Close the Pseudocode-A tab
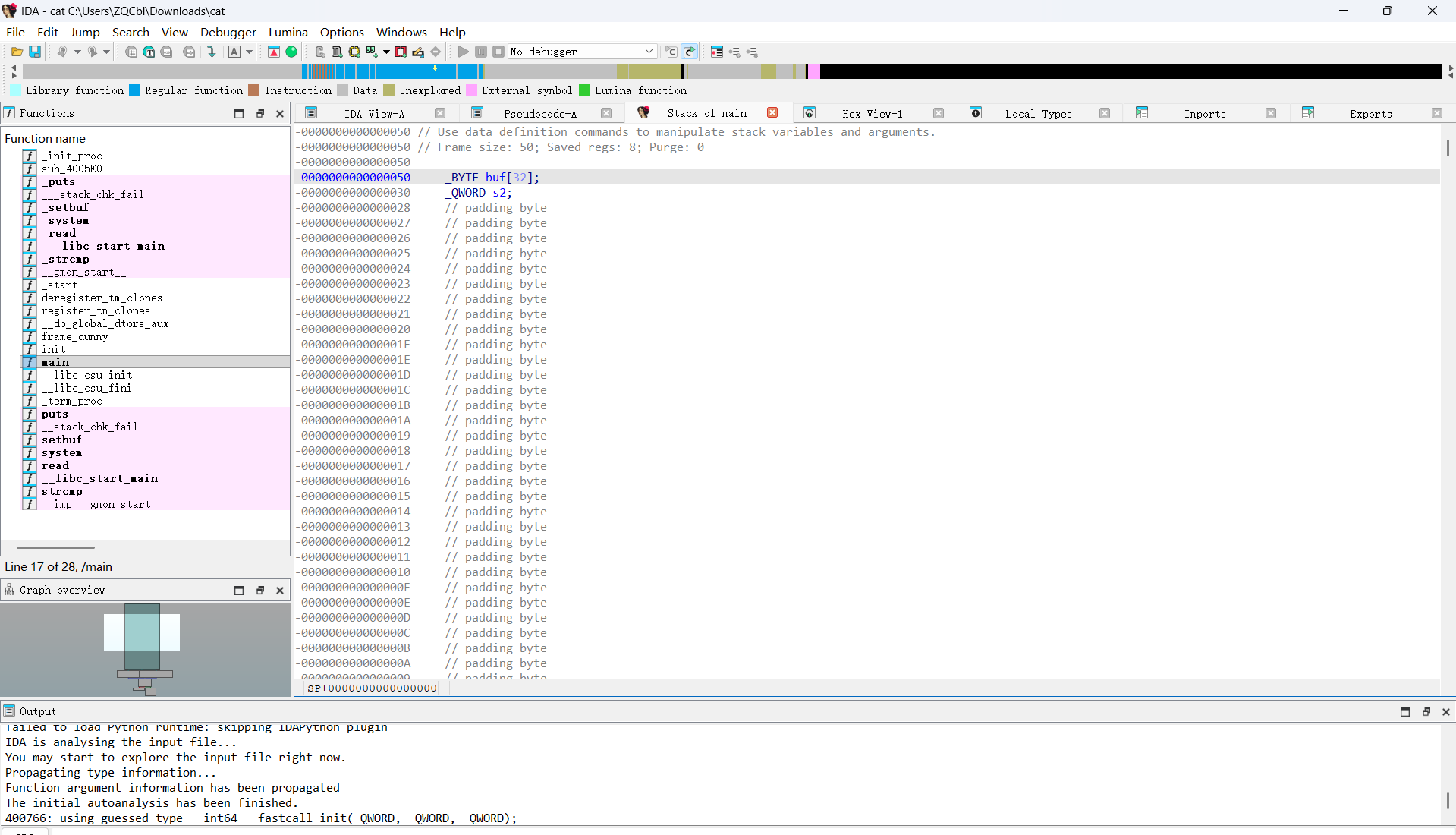Viewport: 1456px width, 835px height. [606, 113]
